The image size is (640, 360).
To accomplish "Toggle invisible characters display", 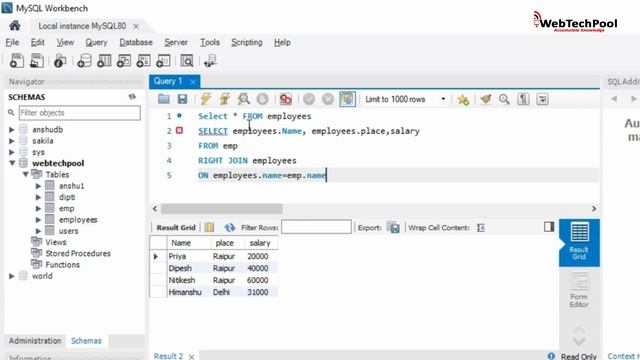I will click(x=523, y=99).
